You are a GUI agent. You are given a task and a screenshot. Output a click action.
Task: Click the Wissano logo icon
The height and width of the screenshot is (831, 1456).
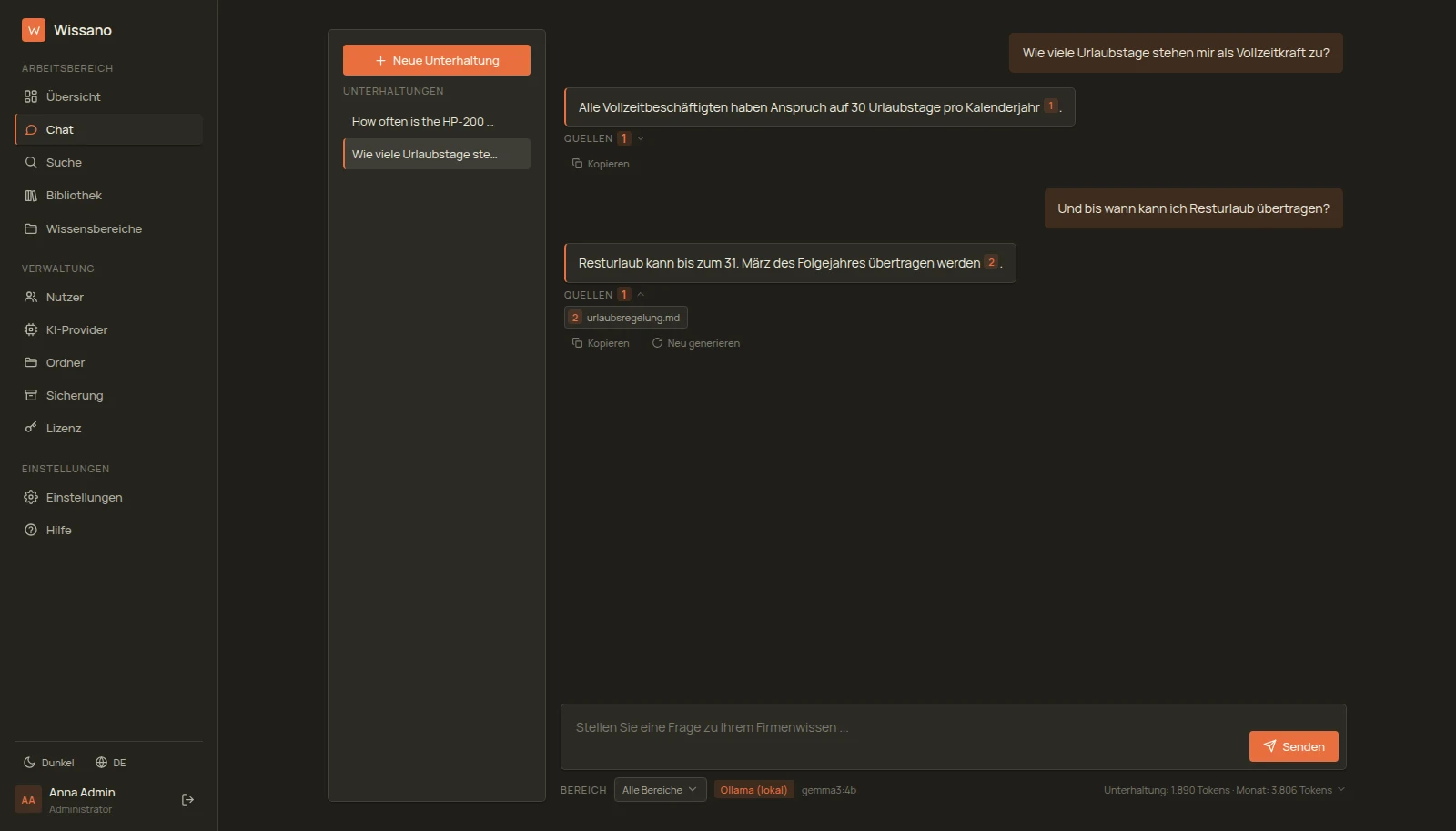[x=34, y=30]
